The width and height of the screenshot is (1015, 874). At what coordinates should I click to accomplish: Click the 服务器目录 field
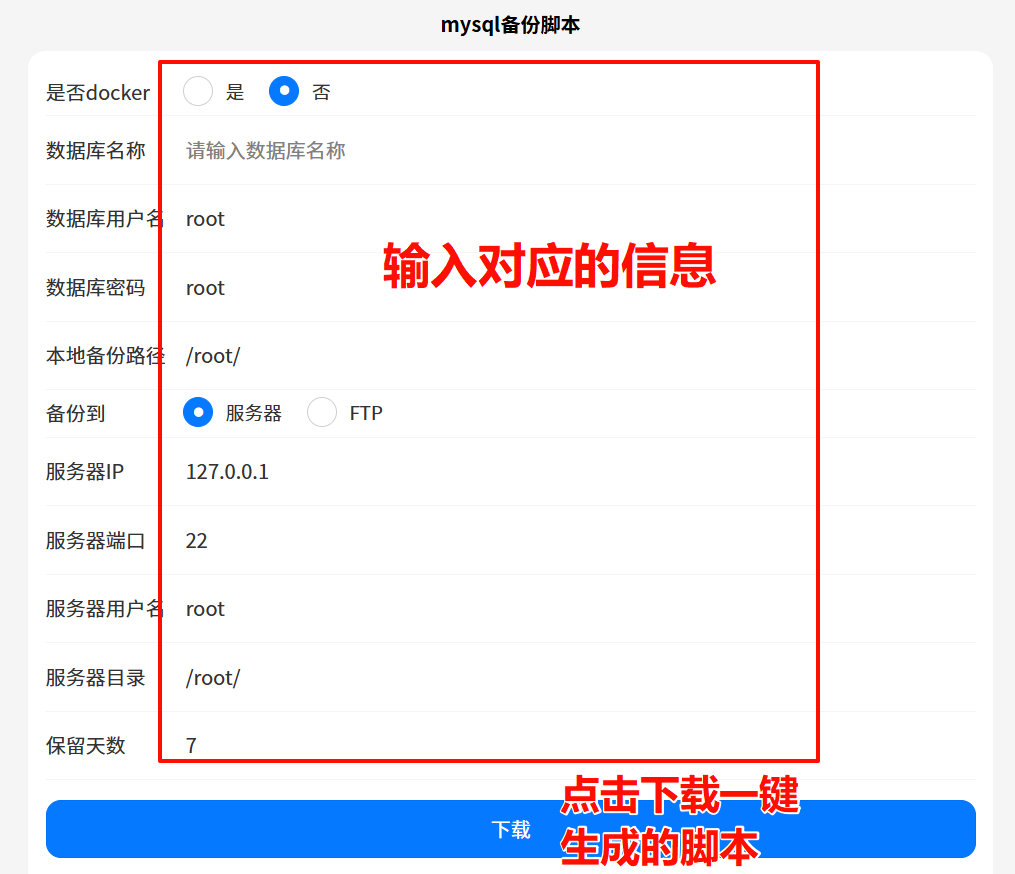[x=581, y=678]
